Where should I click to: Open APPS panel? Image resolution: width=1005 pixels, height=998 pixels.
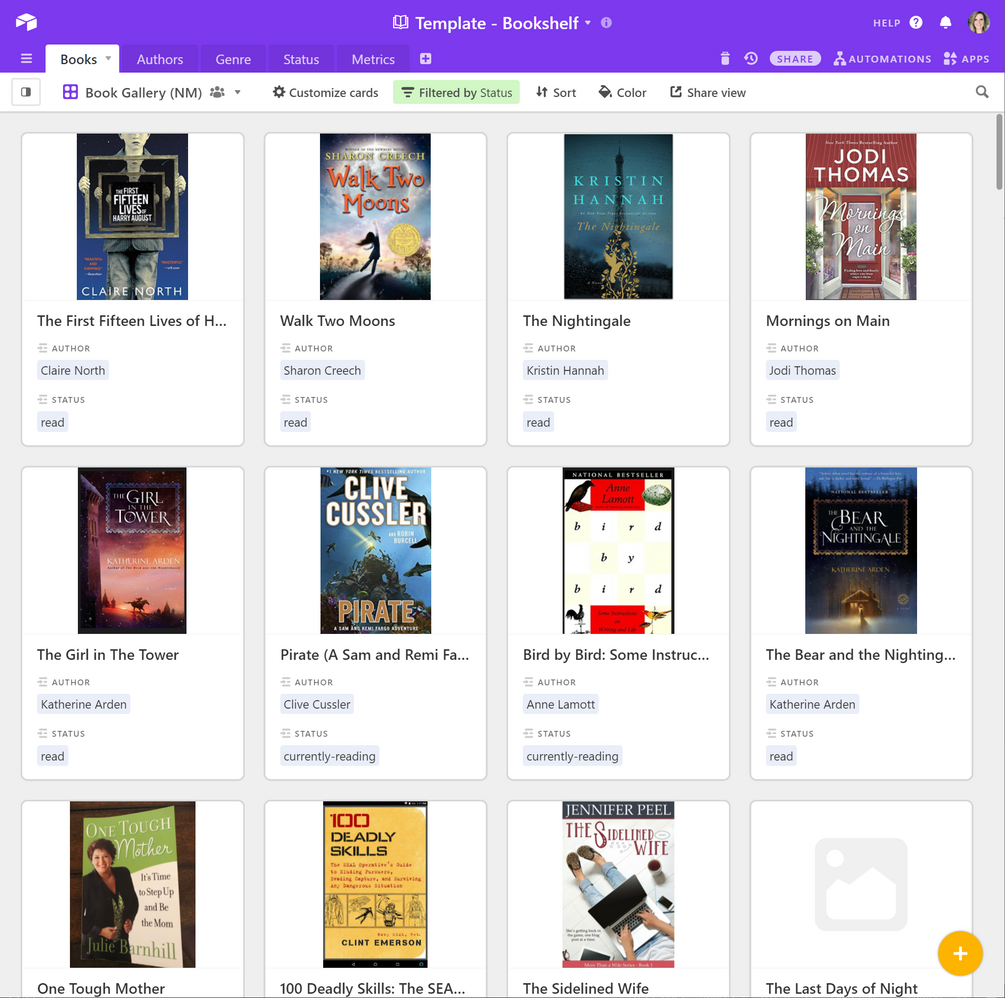coord(967,59)
